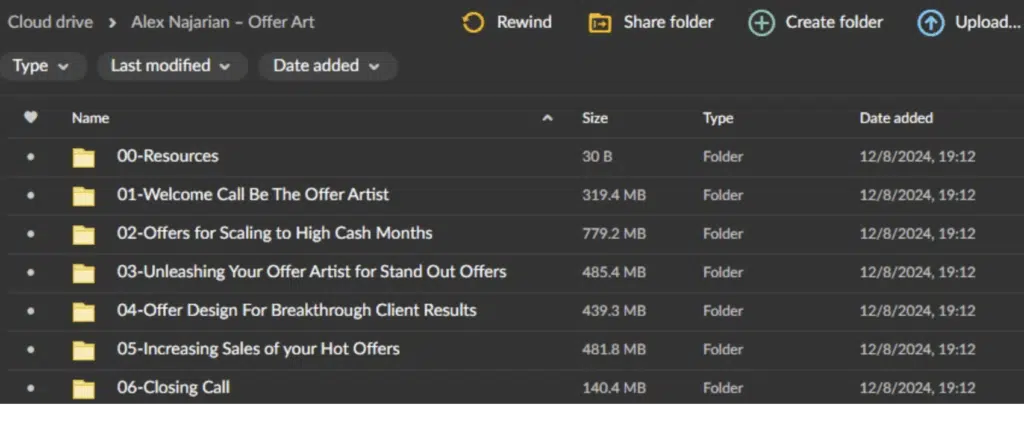The image size is (1024, 440).
Task: Open the 06-Closing Call folder
Action: [173, 387]
